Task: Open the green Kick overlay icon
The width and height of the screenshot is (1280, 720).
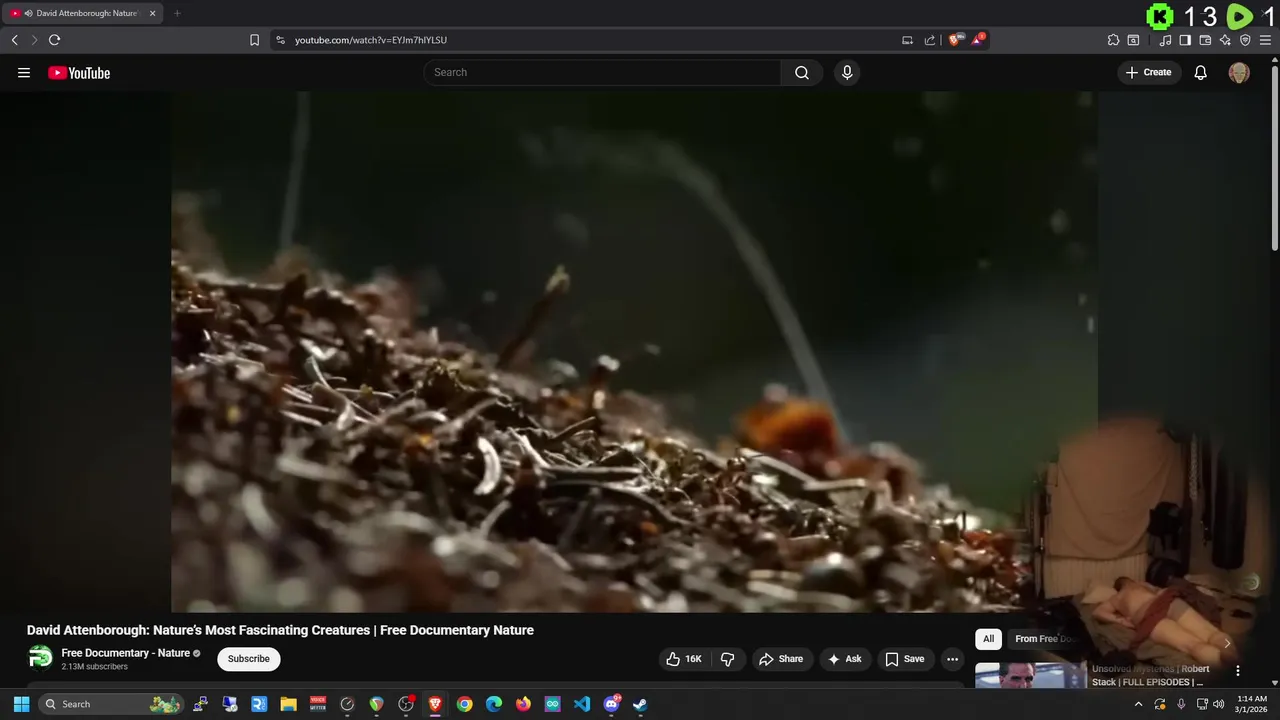Action: pyautogui.click(x=1160, y=16)
